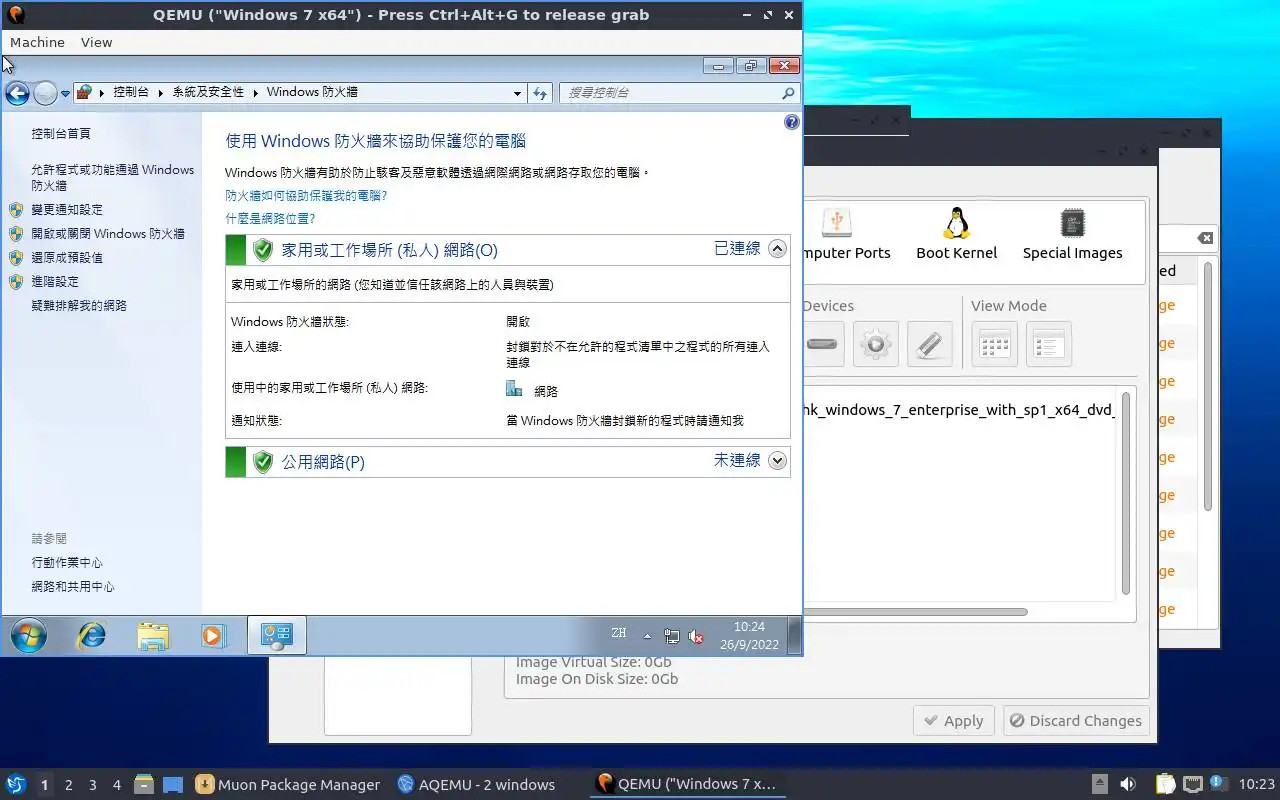This screenshot has height=800, width=1280.
Task: Click 控制台 breadcrumb in address bar
Action: pyautogui.click(x=130, y=92)
